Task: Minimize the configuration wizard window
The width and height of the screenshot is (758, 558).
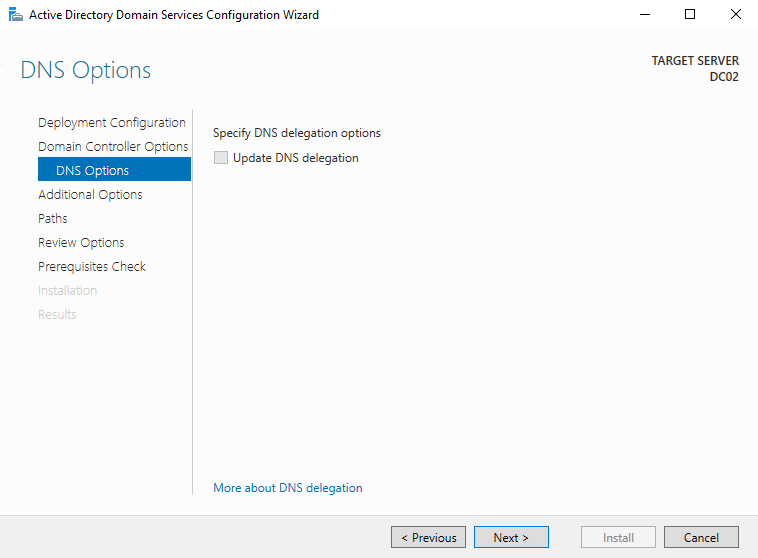Action: (x=644, y=15)
